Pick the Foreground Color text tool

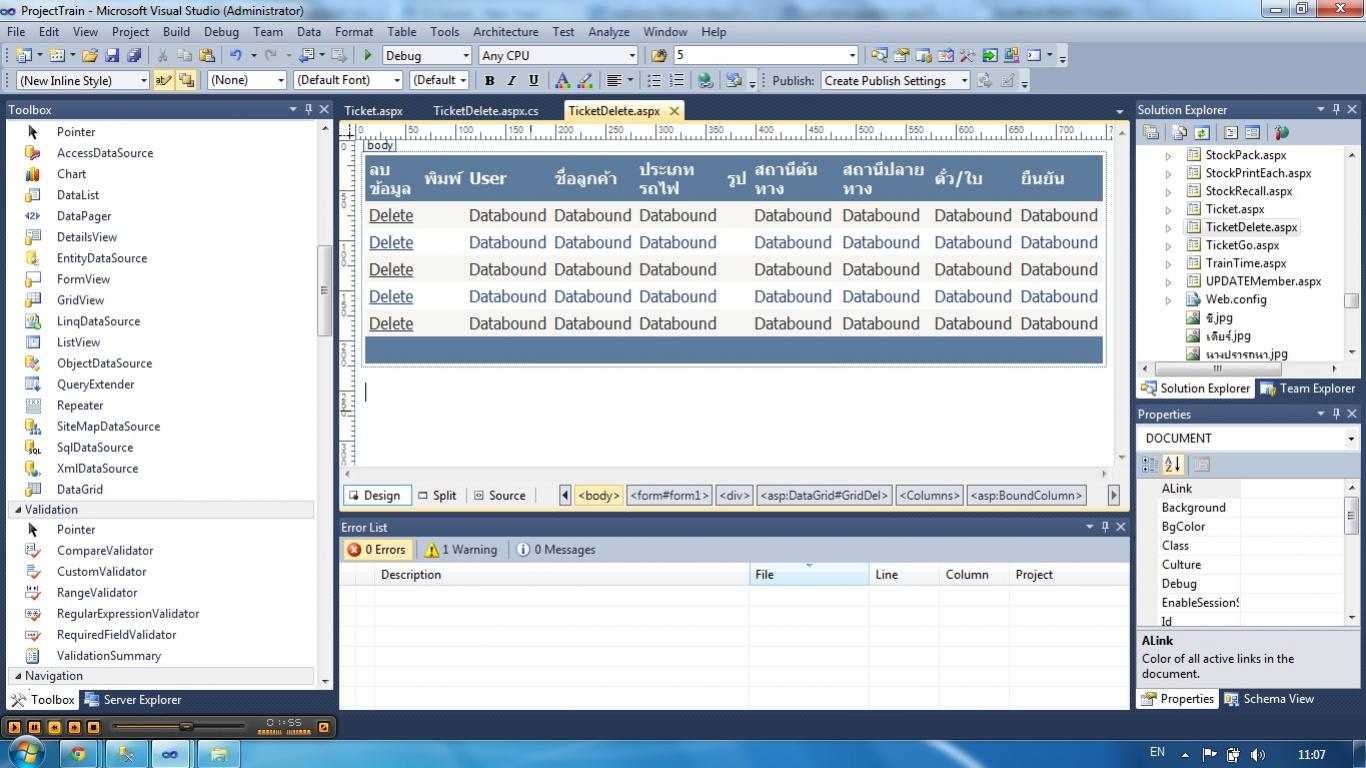point(562,81)
